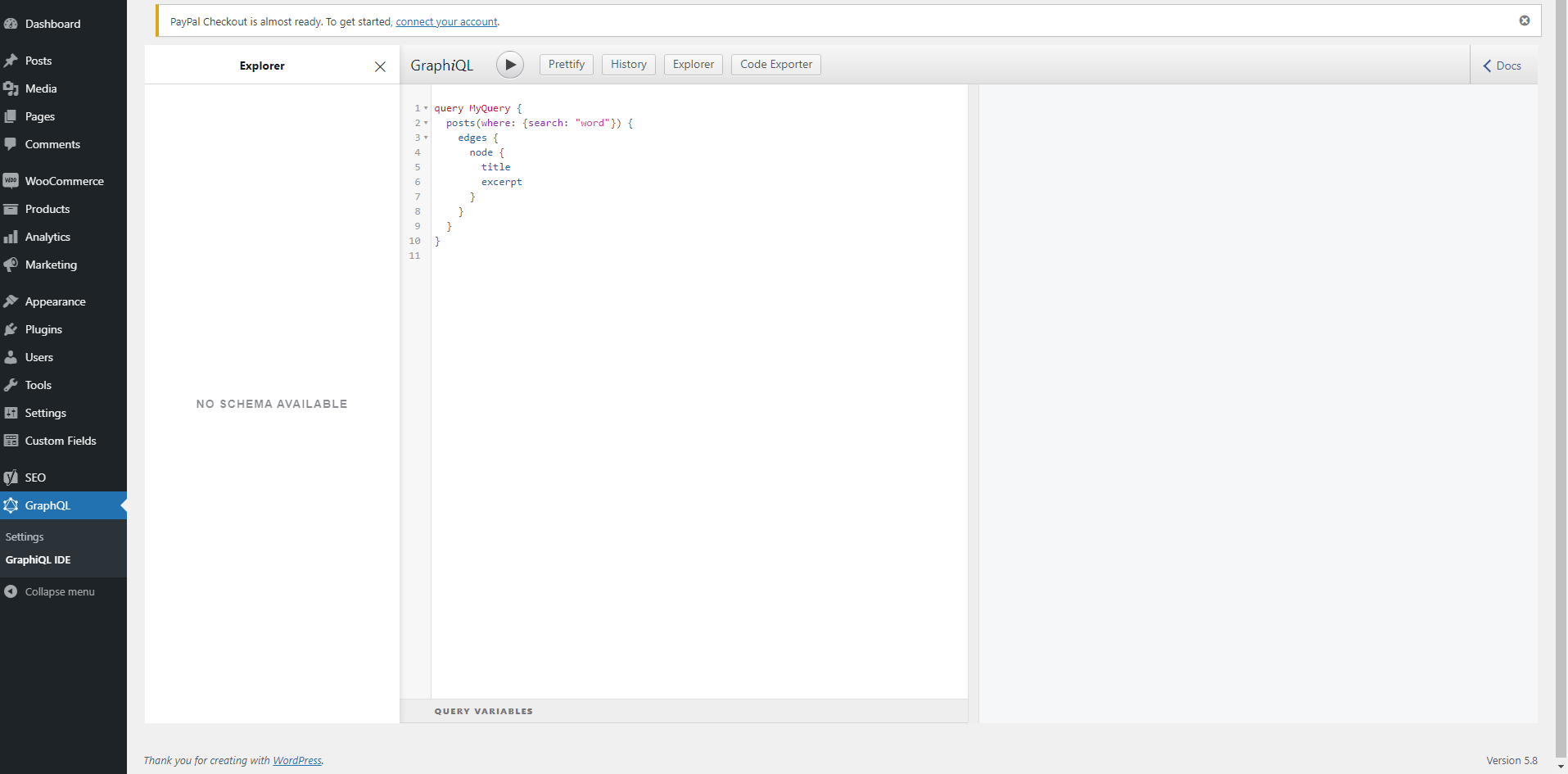The image size is (1568, 774).
Task: Toggle the Explorer toolbar button
Action: coord(694,65)
